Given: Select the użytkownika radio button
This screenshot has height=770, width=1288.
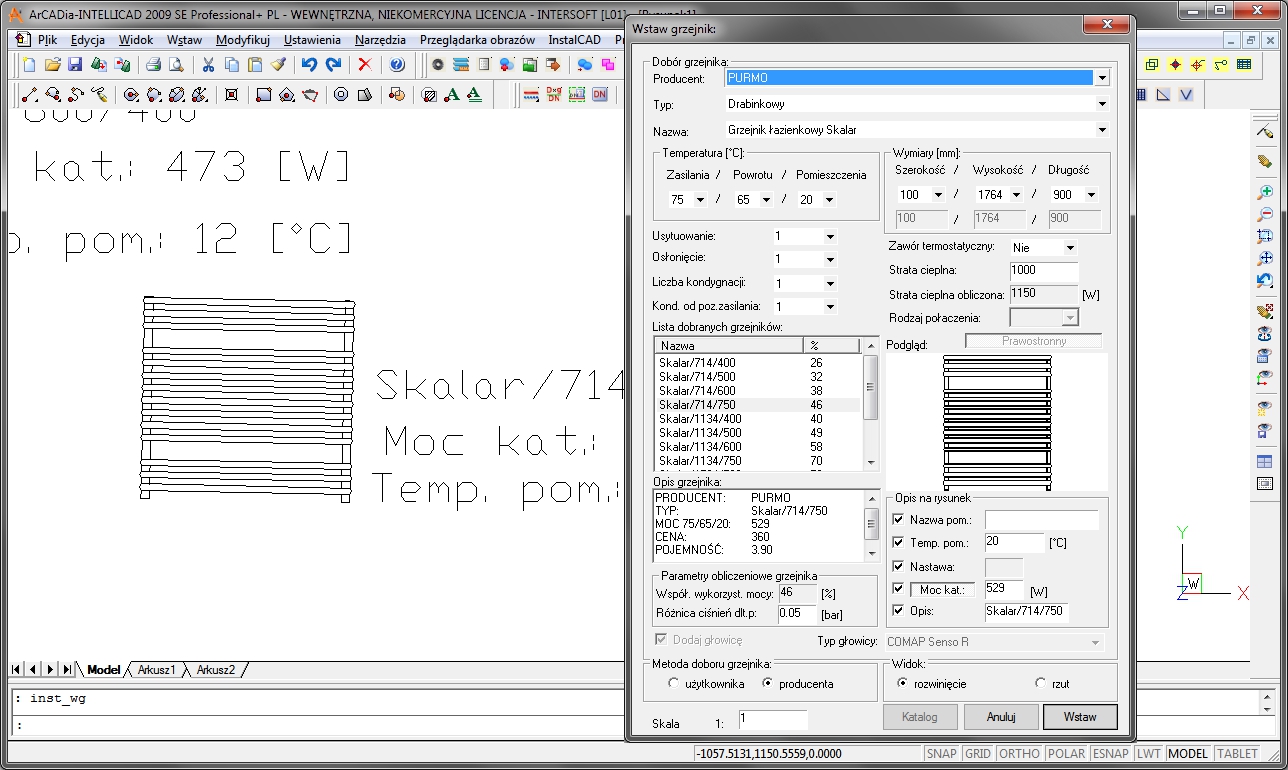Looking at the screenshot, I should tap(673, 683).
